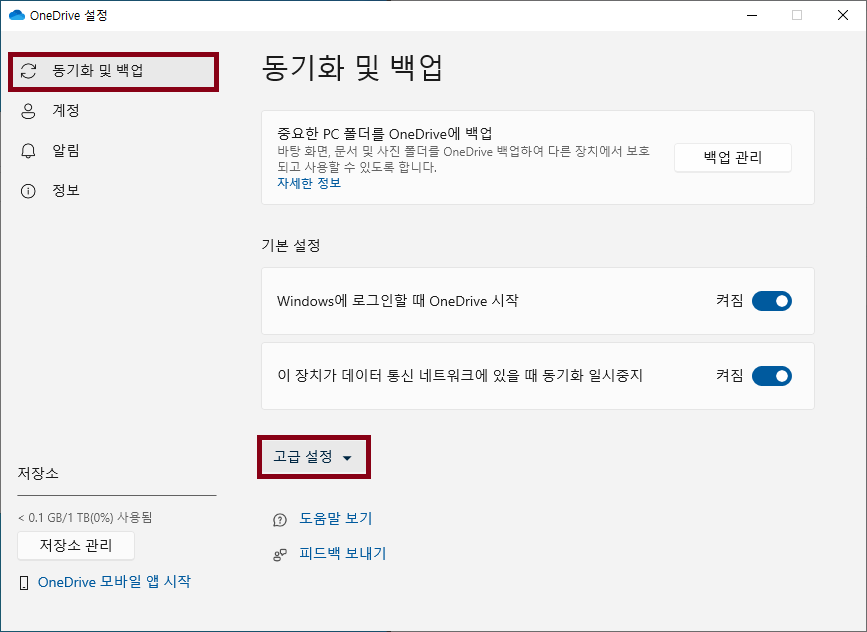Click the 기본 설정 heading
The width and height of the screenshot is (867, 632).
pos(291,246)
